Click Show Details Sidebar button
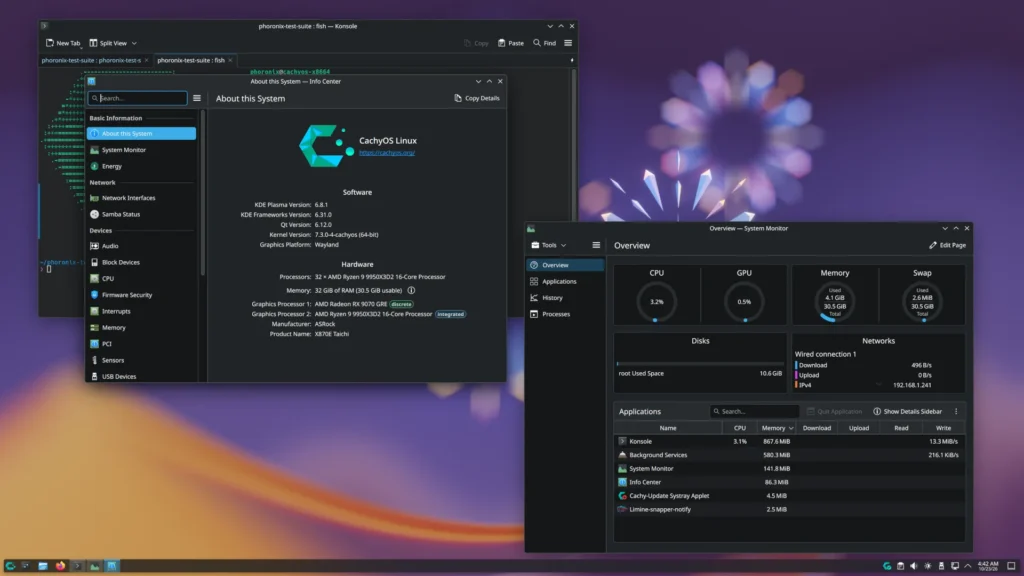This screenshot has width=1024, height=576. [907, 411]
